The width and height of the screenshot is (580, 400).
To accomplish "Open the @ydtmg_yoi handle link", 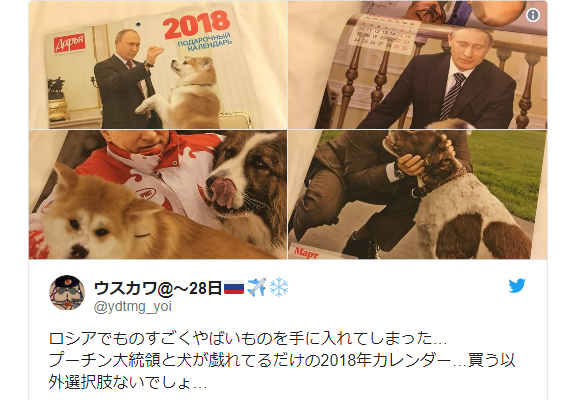I will (133, 307).
